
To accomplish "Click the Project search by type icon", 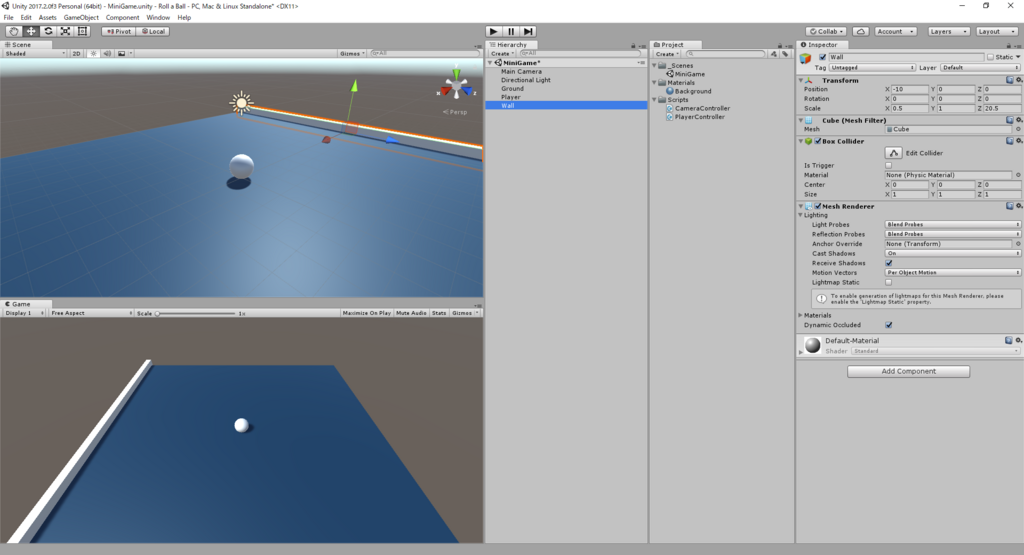I will 774,54.
